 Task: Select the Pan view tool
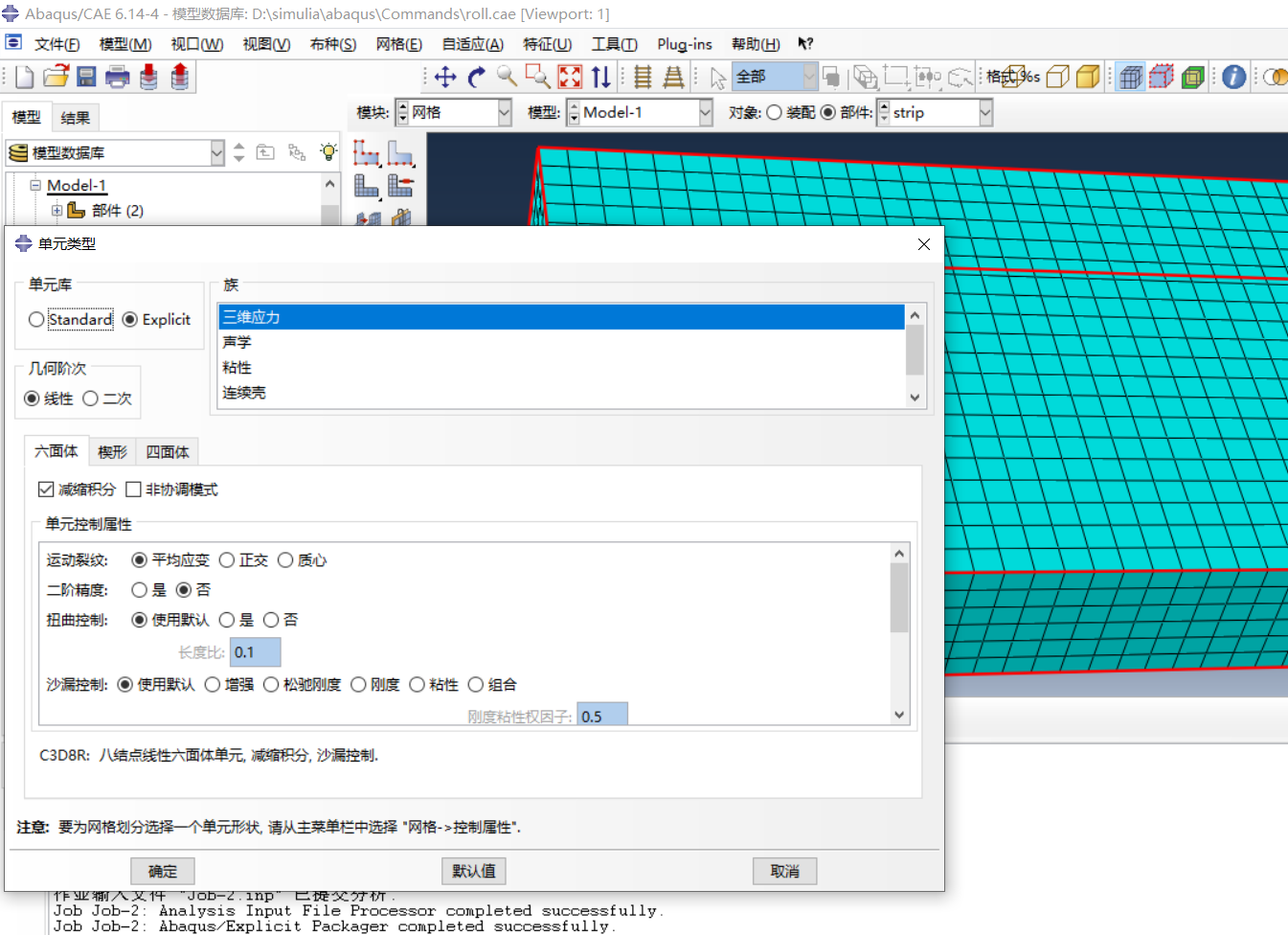click(x=445, y=78)
